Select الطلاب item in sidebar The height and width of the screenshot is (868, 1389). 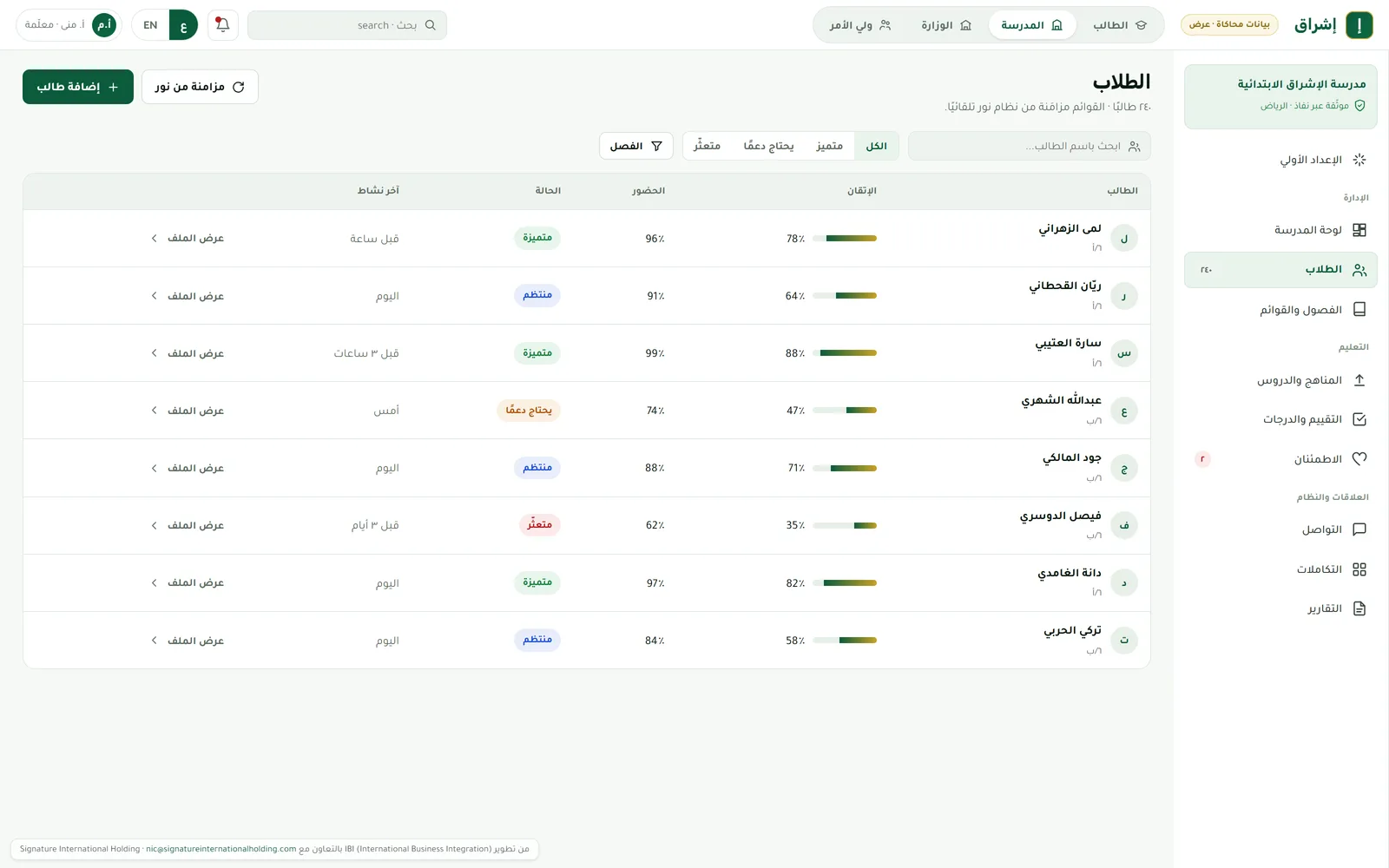coord(1280,270)
